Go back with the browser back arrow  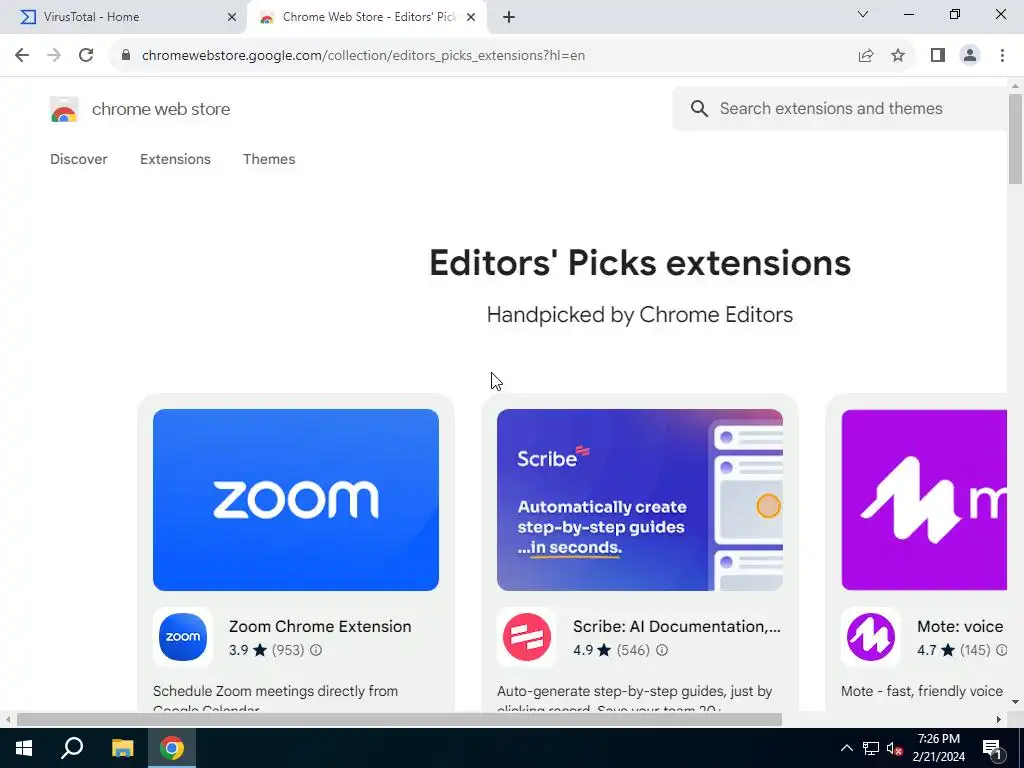point(22,56)
